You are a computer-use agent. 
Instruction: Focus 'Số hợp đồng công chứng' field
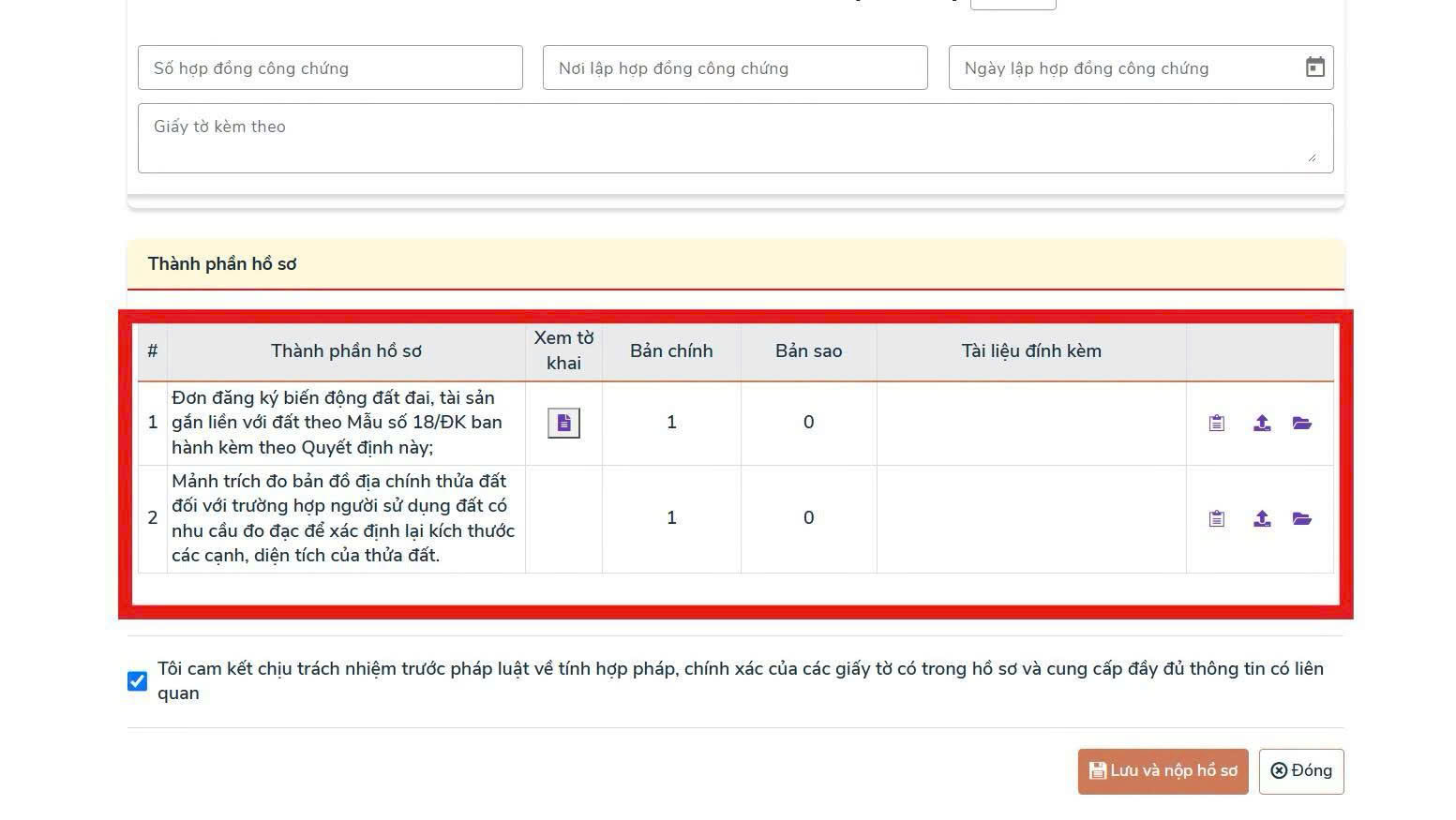pos(330,67)
